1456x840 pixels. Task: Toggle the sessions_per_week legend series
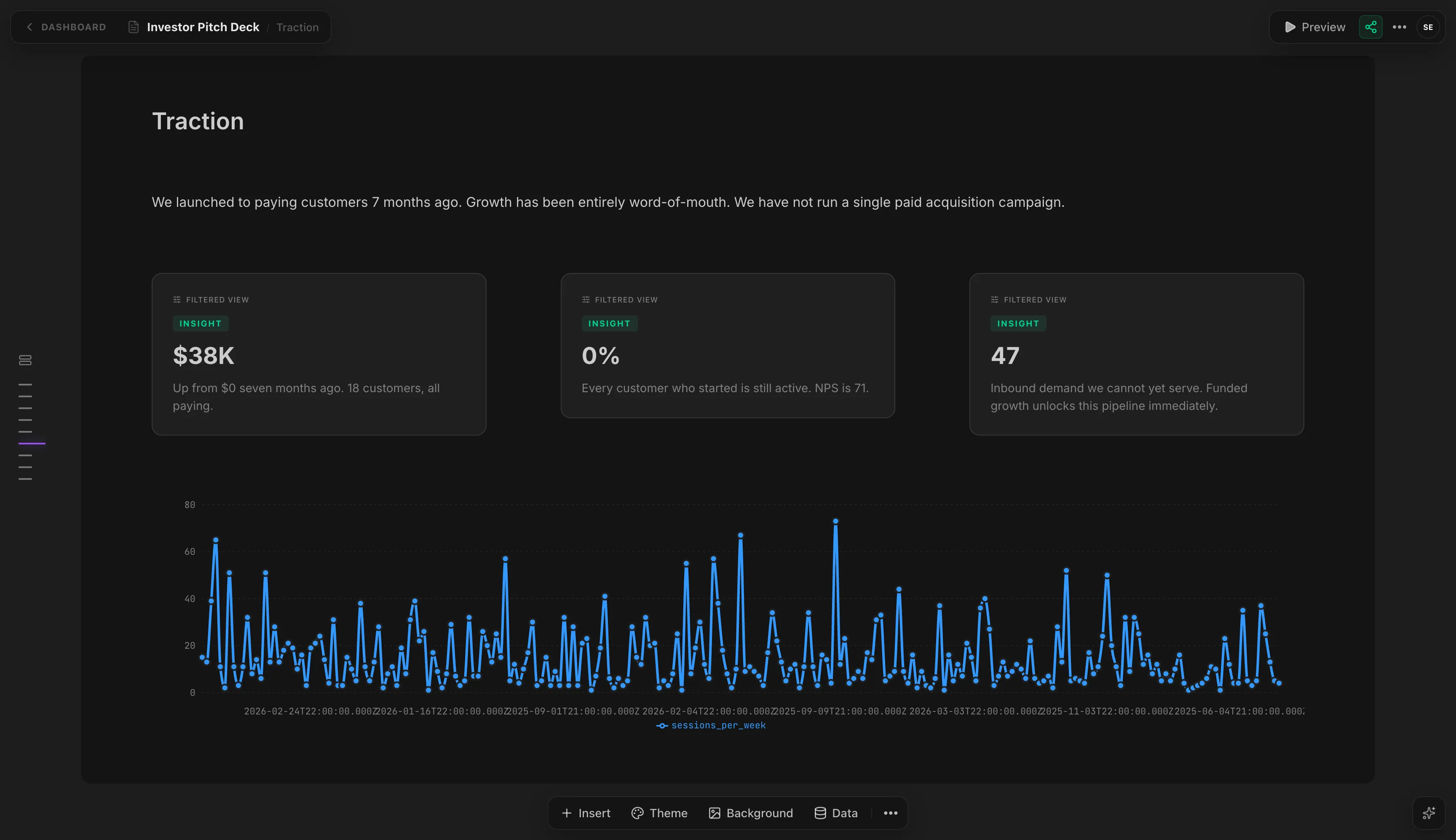pos(711,725)
